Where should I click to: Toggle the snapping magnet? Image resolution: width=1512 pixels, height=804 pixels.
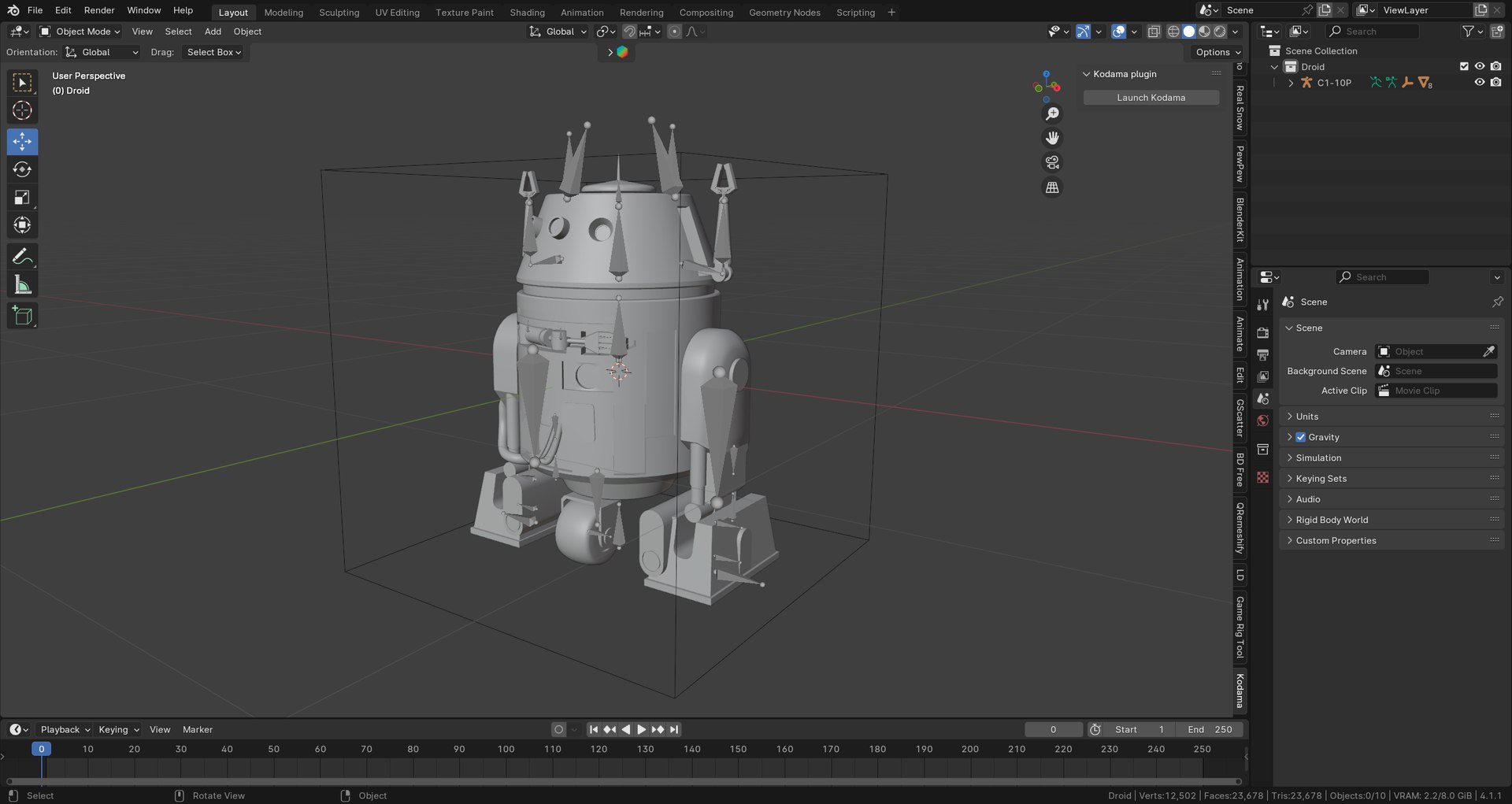tap(629, 31)
